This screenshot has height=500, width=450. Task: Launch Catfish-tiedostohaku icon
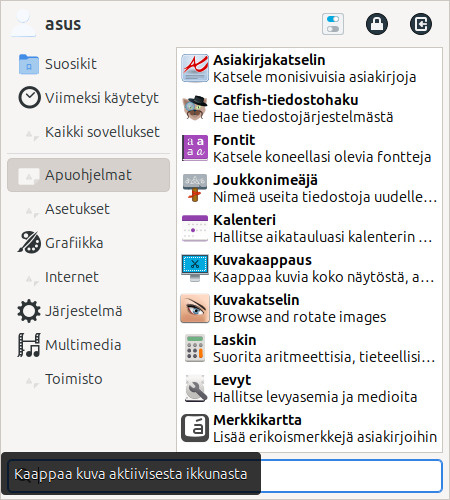point(195,108)
